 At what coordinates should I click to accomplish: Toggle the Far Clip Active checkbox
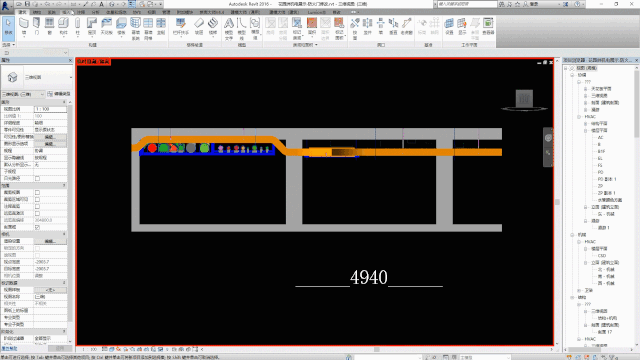(37, 213)
